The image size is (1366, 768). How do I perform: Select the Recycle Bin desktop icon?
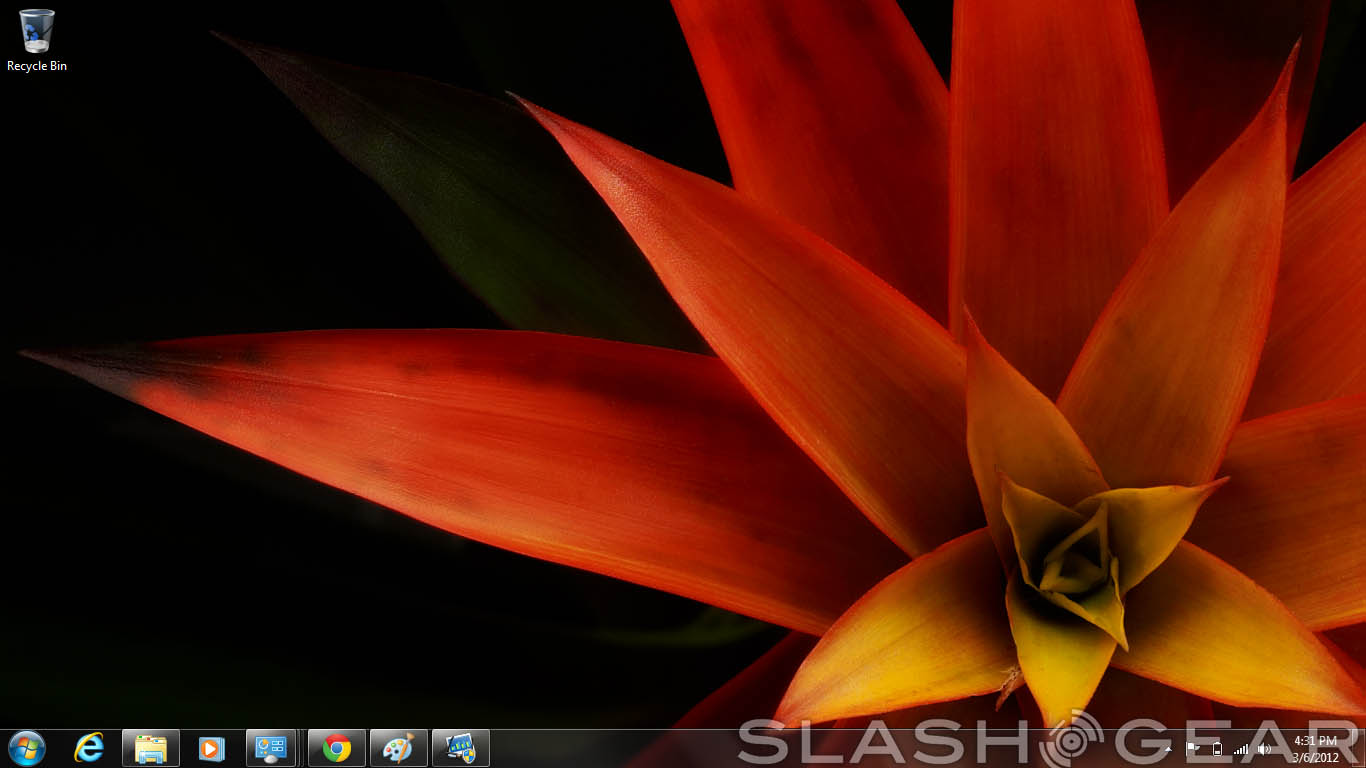tap(37, 31)
